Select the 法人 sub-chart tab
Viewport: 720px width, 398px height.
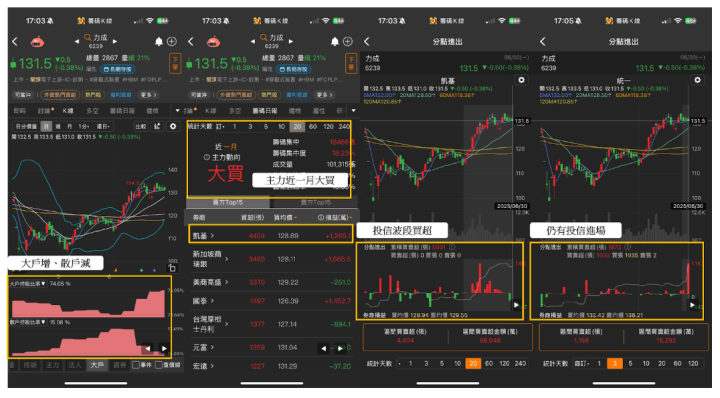(75, 365)
